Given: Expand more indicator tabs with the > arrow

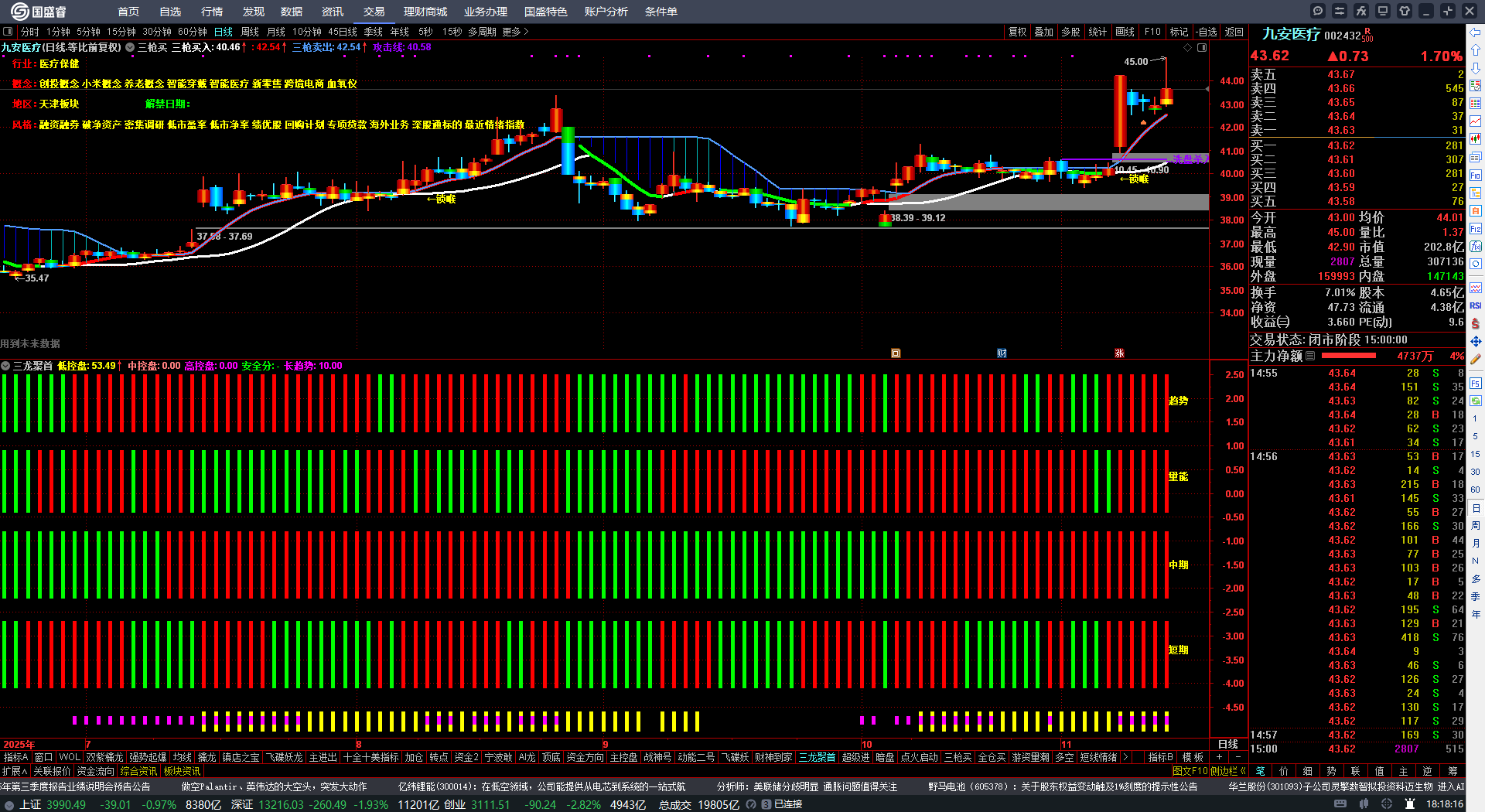Looking at the screenshot, I should point(1125,757).
